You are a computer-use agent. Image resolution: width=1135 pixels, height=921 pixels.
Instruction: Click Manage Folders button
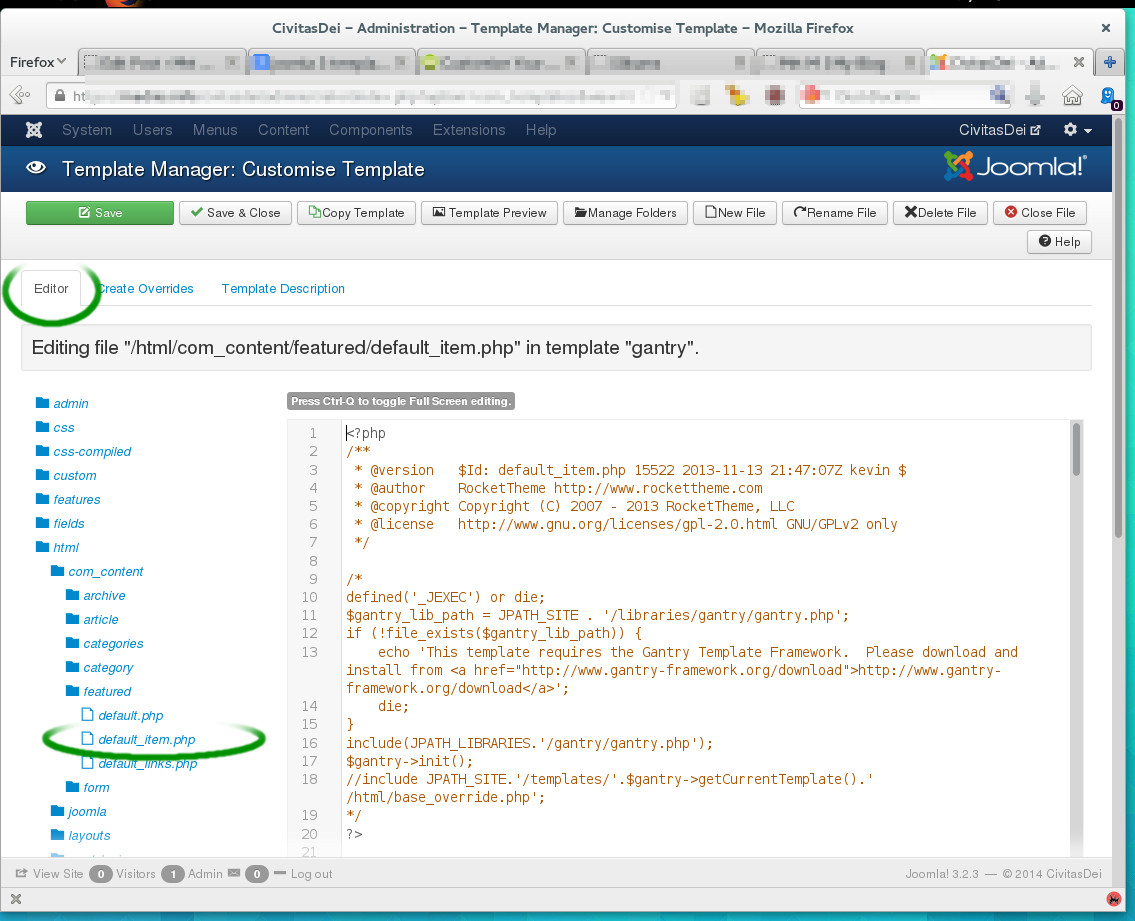tap(625, 213)
